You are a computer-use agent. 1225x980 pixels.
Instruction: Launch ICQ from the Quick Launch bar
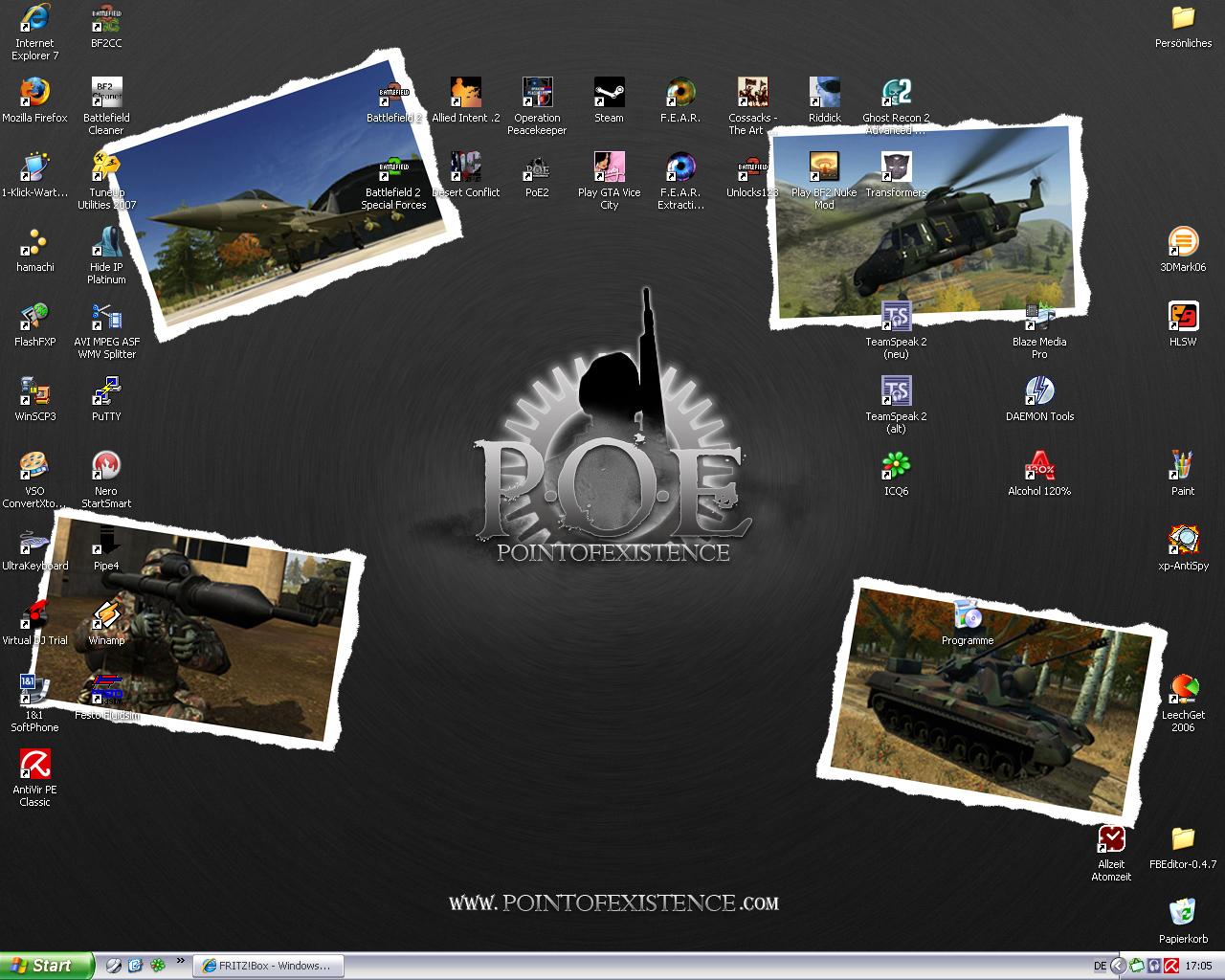(x=156, y=966)
